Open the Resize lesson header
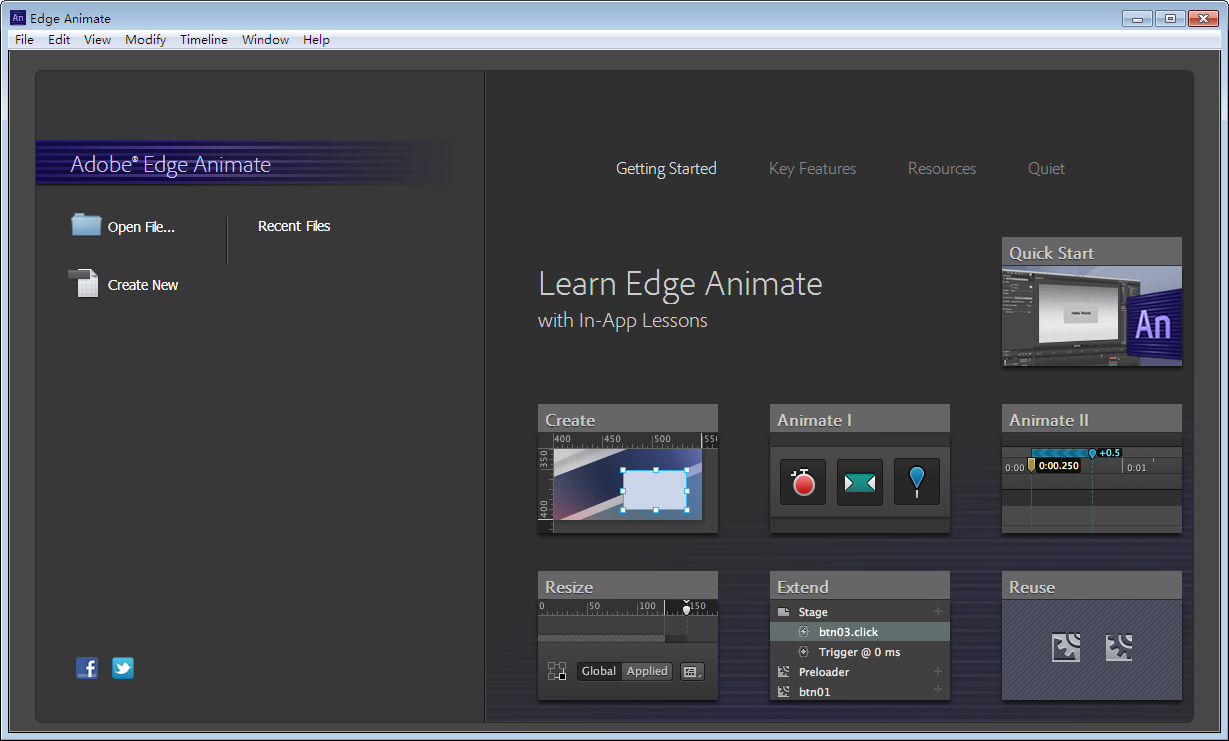The height and width of the screenshot is (741, 1229). pos(628,586)
